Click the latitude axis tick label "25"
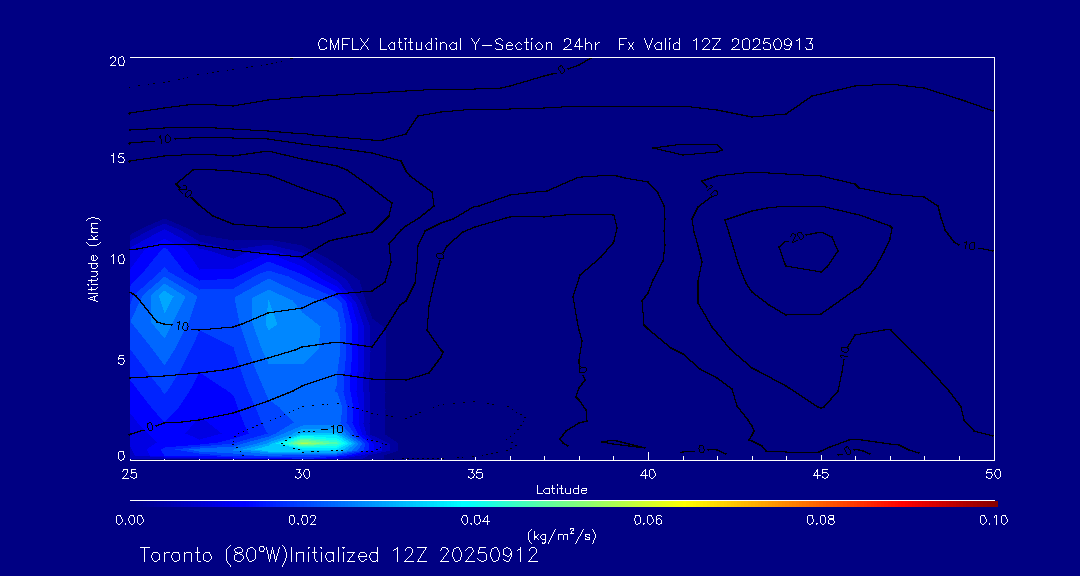 [x=129, y=474]
